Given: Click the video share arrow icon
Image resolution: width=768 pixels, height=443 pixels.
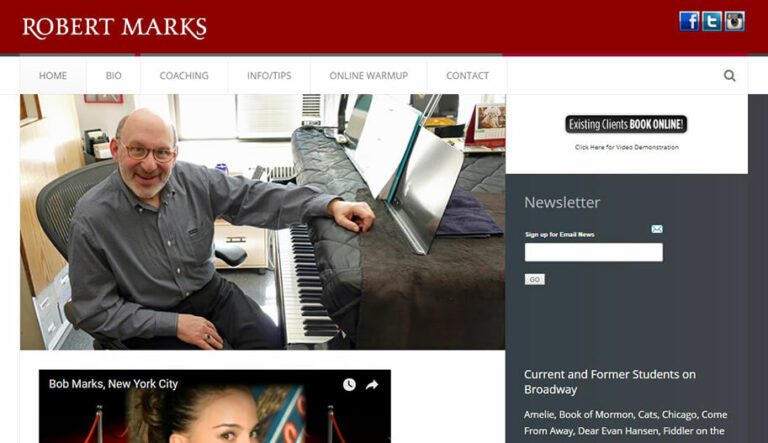Looking at the screenshot, I should click(372, 385).
